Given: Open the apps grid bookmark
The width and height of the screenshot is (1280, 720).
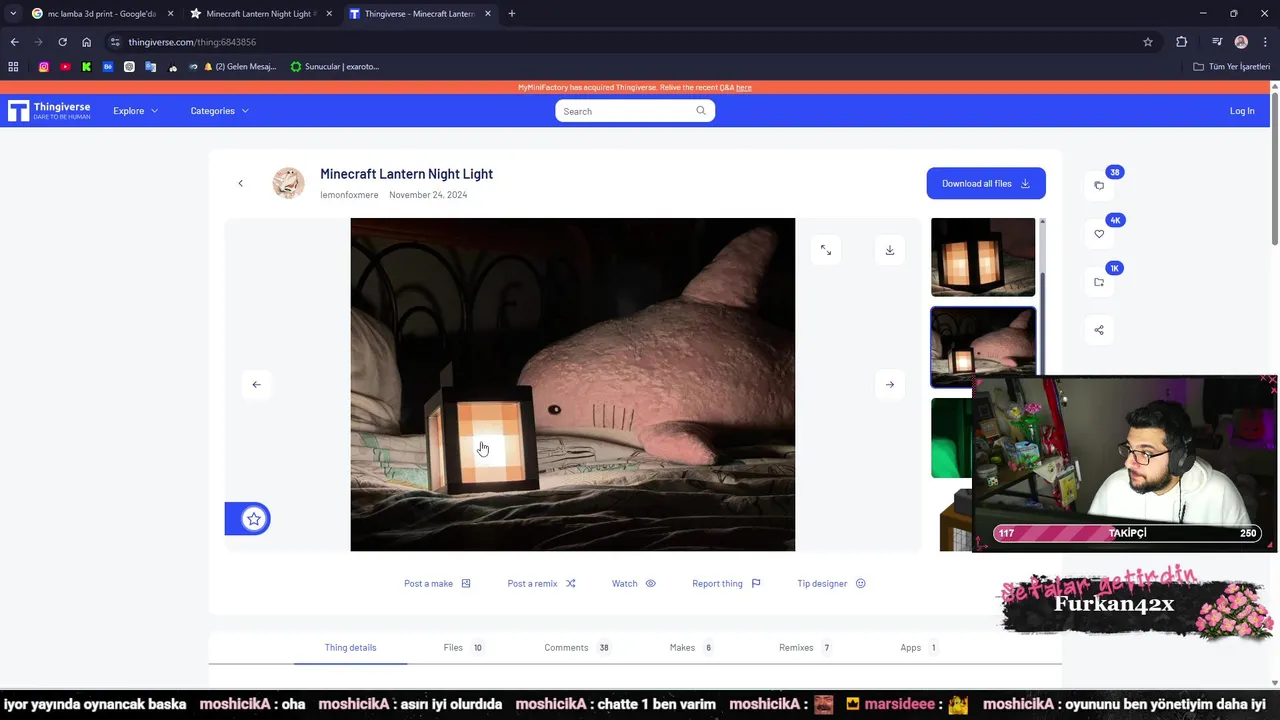Looking at the screenshot, I should coord(13,67).
